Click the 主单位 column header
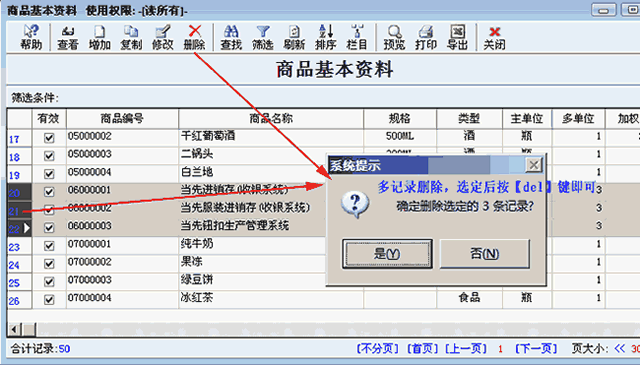The height and width of the screenshot is (365, 640). [x=527, y=119]
